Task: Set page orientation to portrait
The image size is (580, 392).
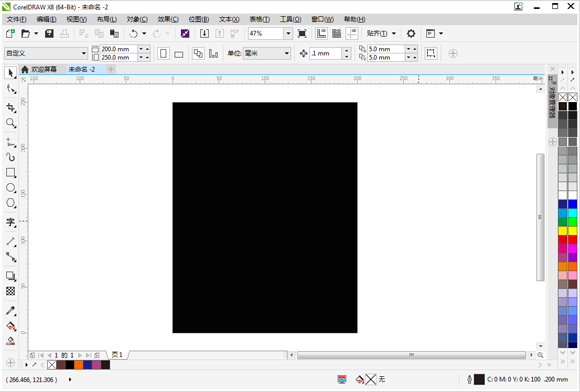Action: pyautogui.click(x=163, y=54)
